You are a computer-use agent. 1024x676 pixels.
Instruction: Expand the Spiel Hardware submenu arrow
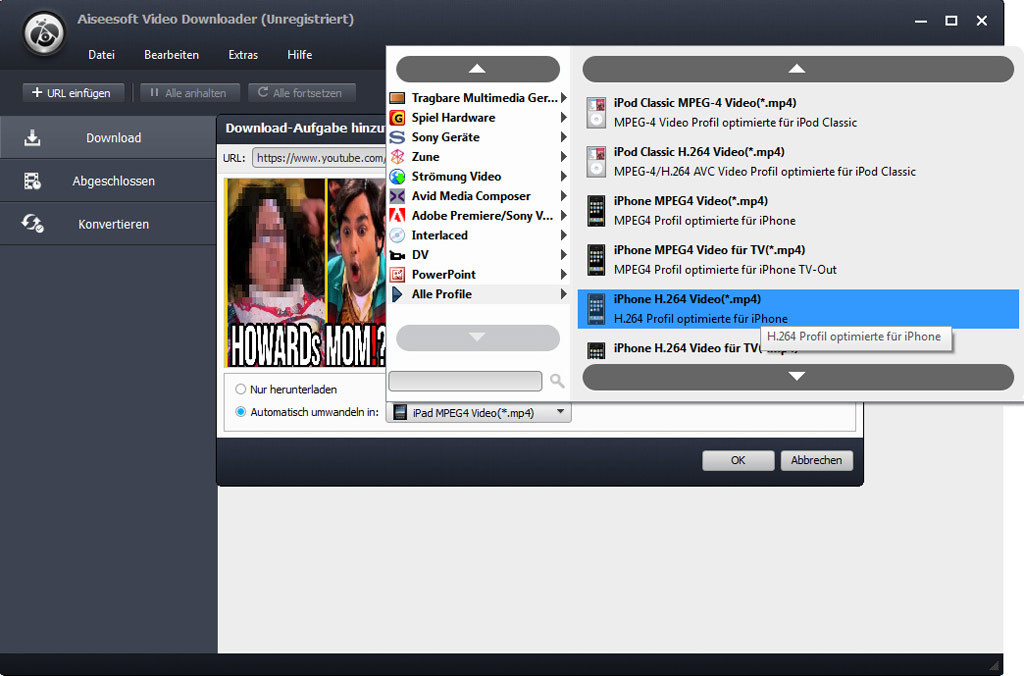point(564,118)
